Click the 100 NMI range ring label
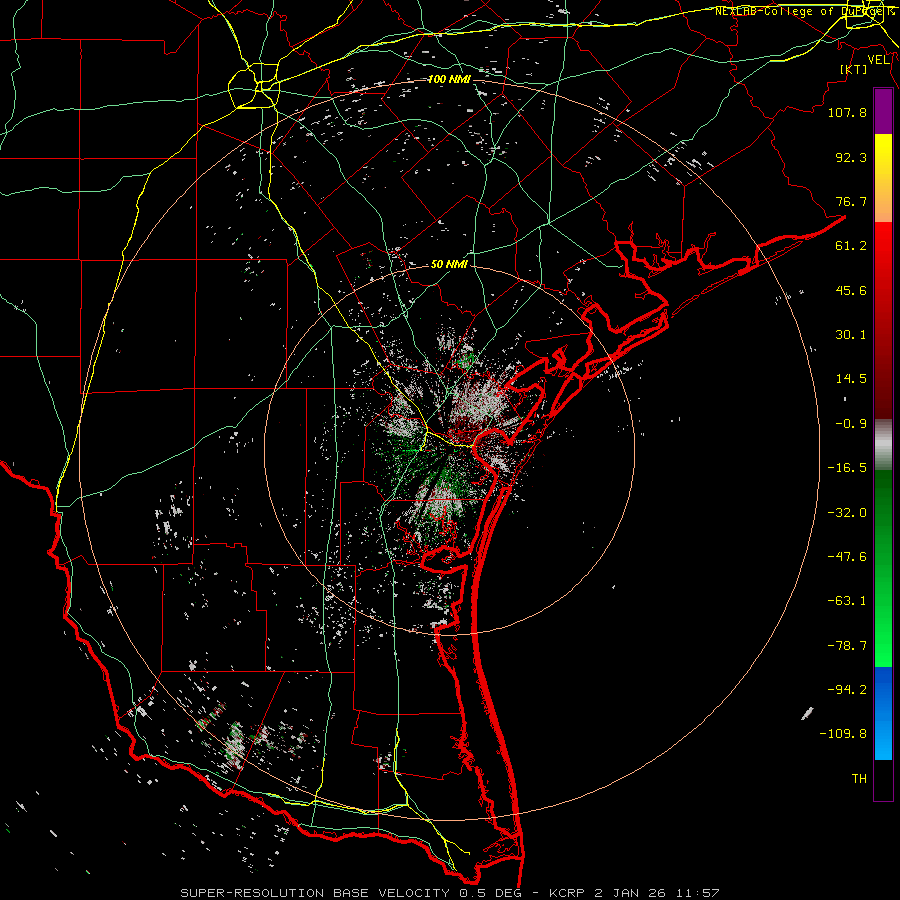This screenshot has width=900, height=900. click(449, 79)
